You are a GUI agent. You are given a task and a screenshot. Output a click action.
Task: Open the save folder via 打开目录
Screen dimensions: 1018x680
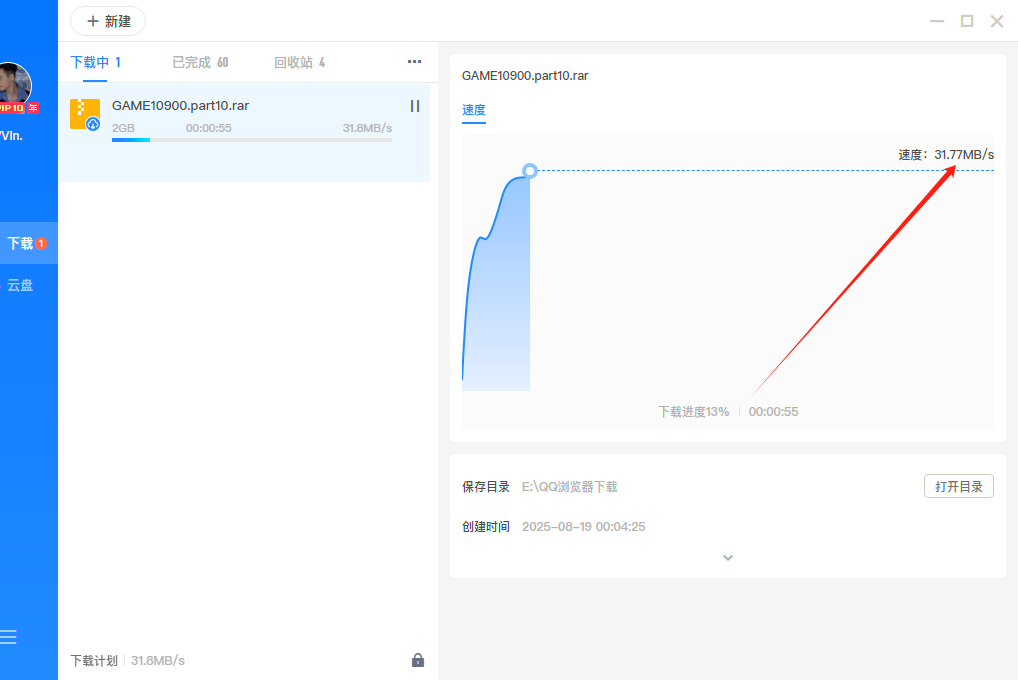click(957, 486)
